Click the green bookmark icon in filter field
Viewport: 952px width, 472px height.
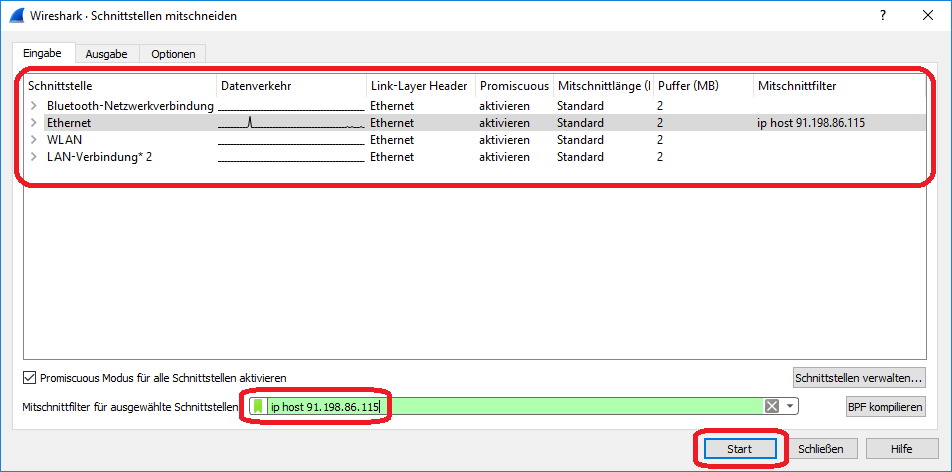[260, 406]
